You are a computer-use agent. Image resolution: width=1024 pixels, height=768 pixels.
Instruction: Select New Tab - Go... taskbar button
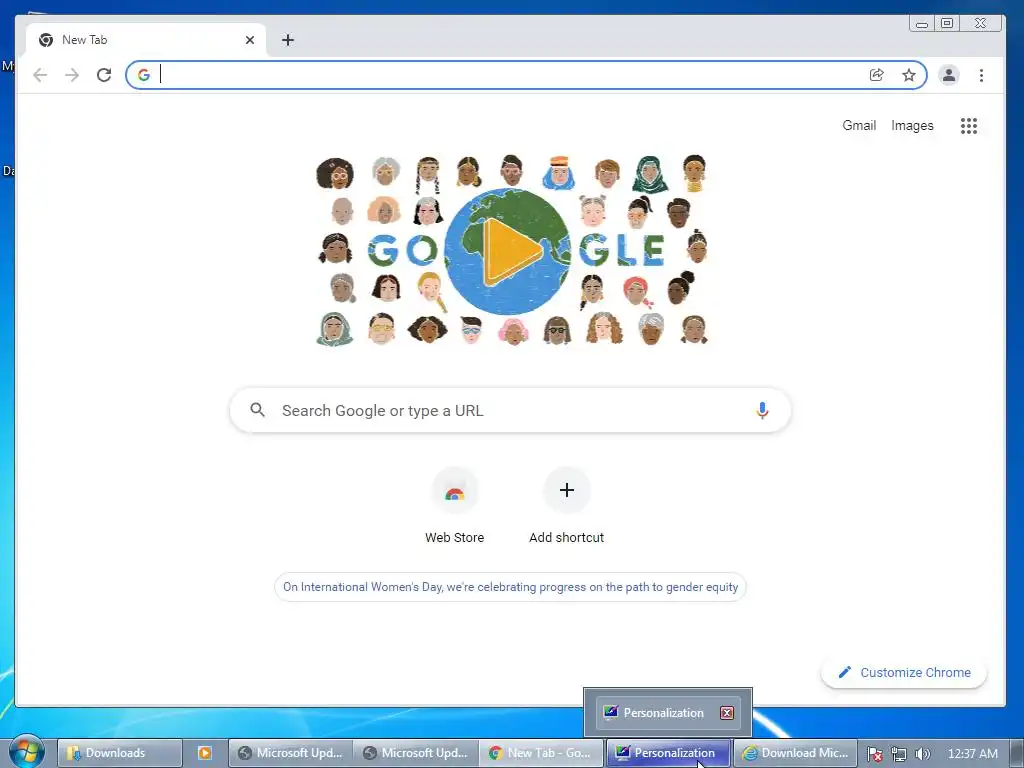[541, 753]
